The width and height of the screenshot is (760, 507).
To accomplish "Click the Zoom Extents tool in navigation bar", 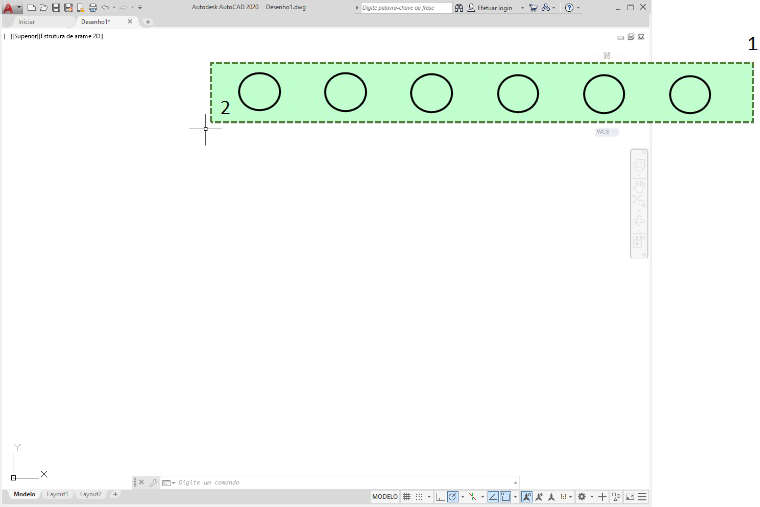I will (638, 202).
